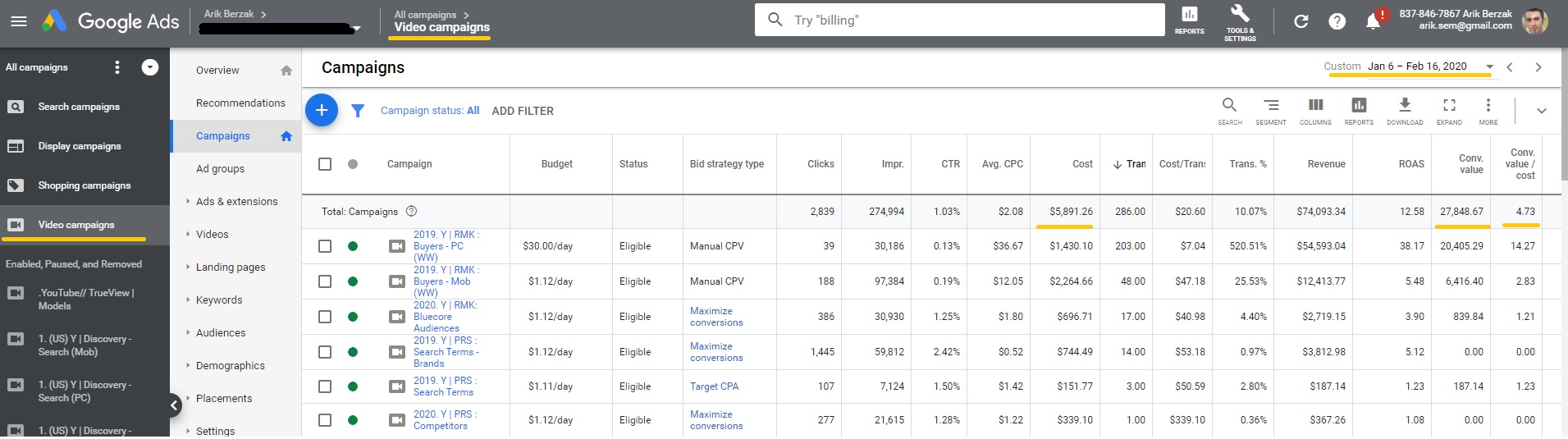Open the account selector dropdown
Image resolution: width=1568 pixels, height=439 pixels.
pyautogui.click(x=356, y=29)
